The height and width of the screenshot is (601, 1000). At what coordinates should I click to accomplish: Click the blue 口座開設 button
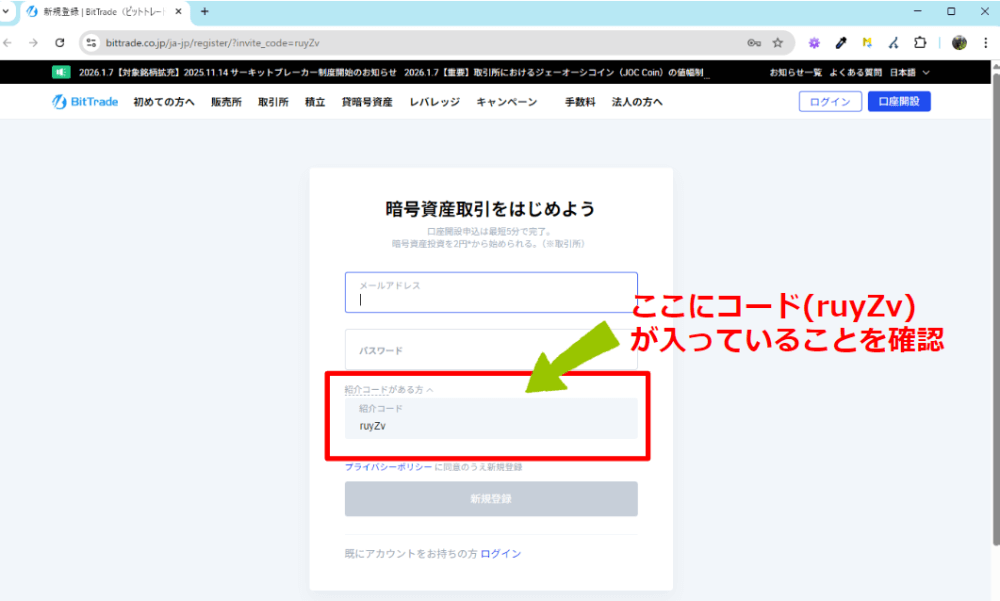click(x=898, y=101)
